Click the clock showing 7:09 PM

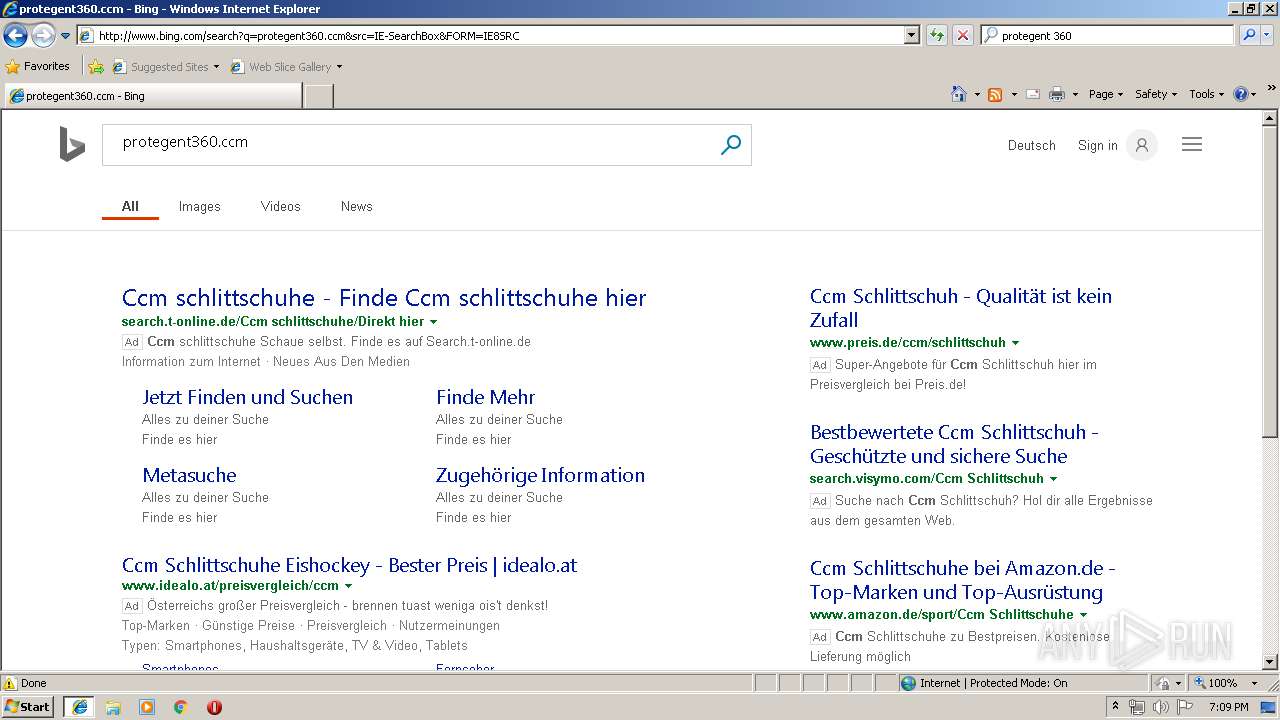point(1228,707)
